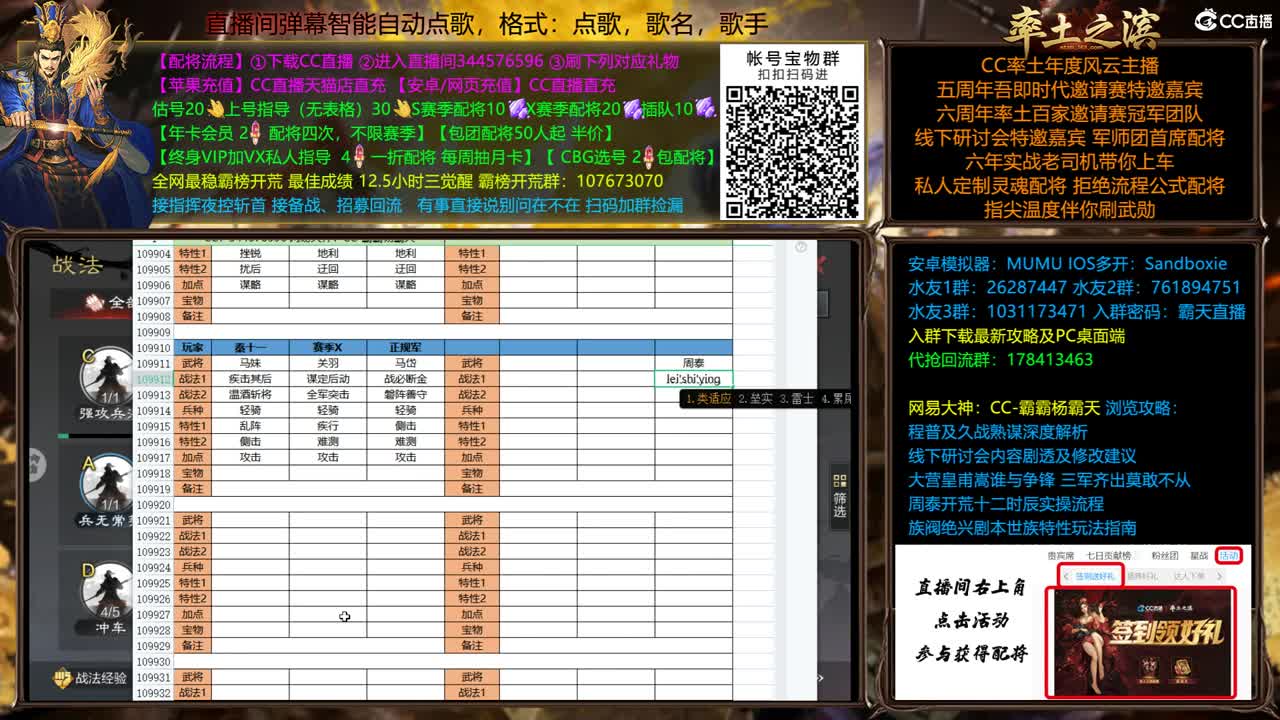Click the 备注 label in row 109919
The image size is (1280, 720).
[192, 489]
